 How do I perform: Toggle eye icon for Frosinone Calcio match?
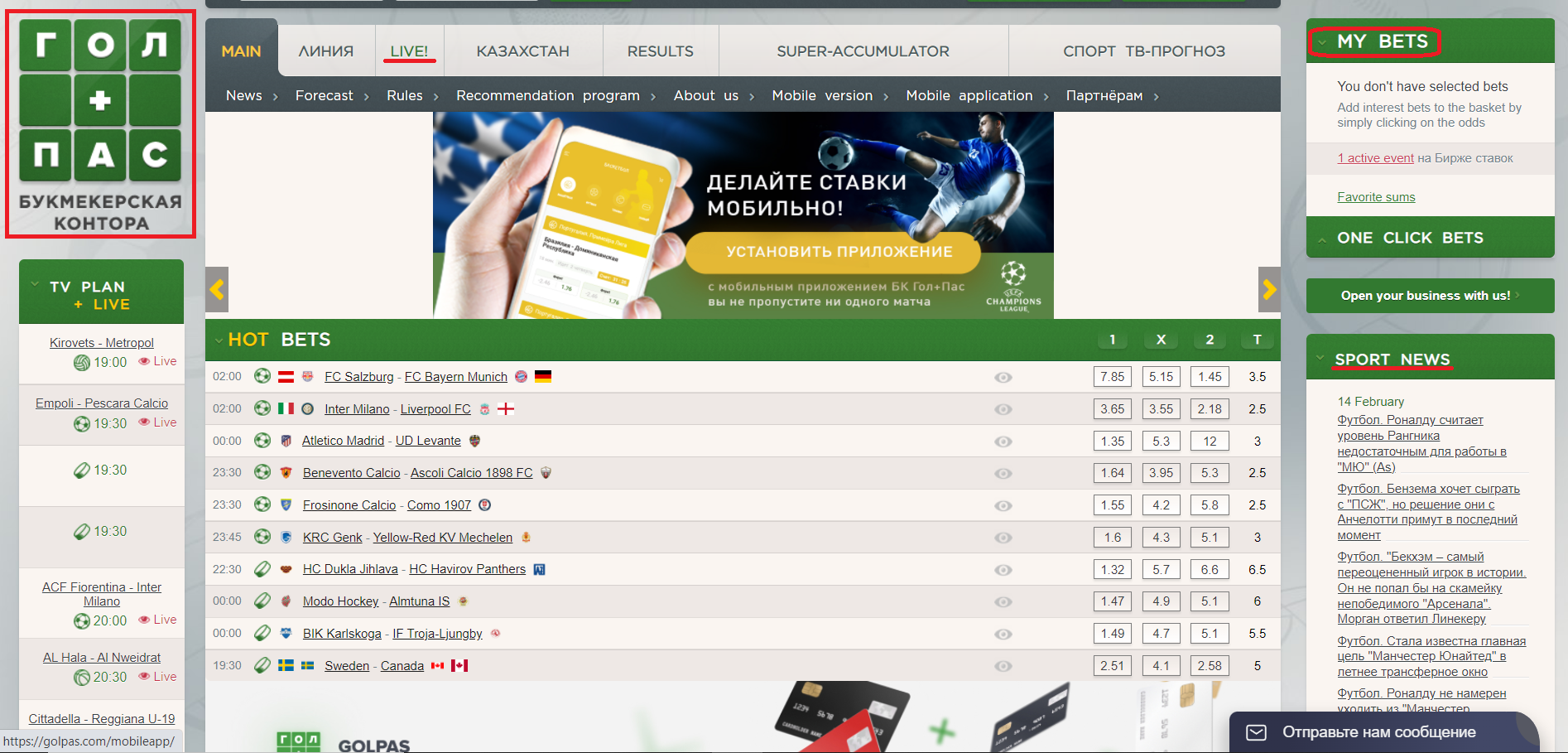coord(1003,505)
